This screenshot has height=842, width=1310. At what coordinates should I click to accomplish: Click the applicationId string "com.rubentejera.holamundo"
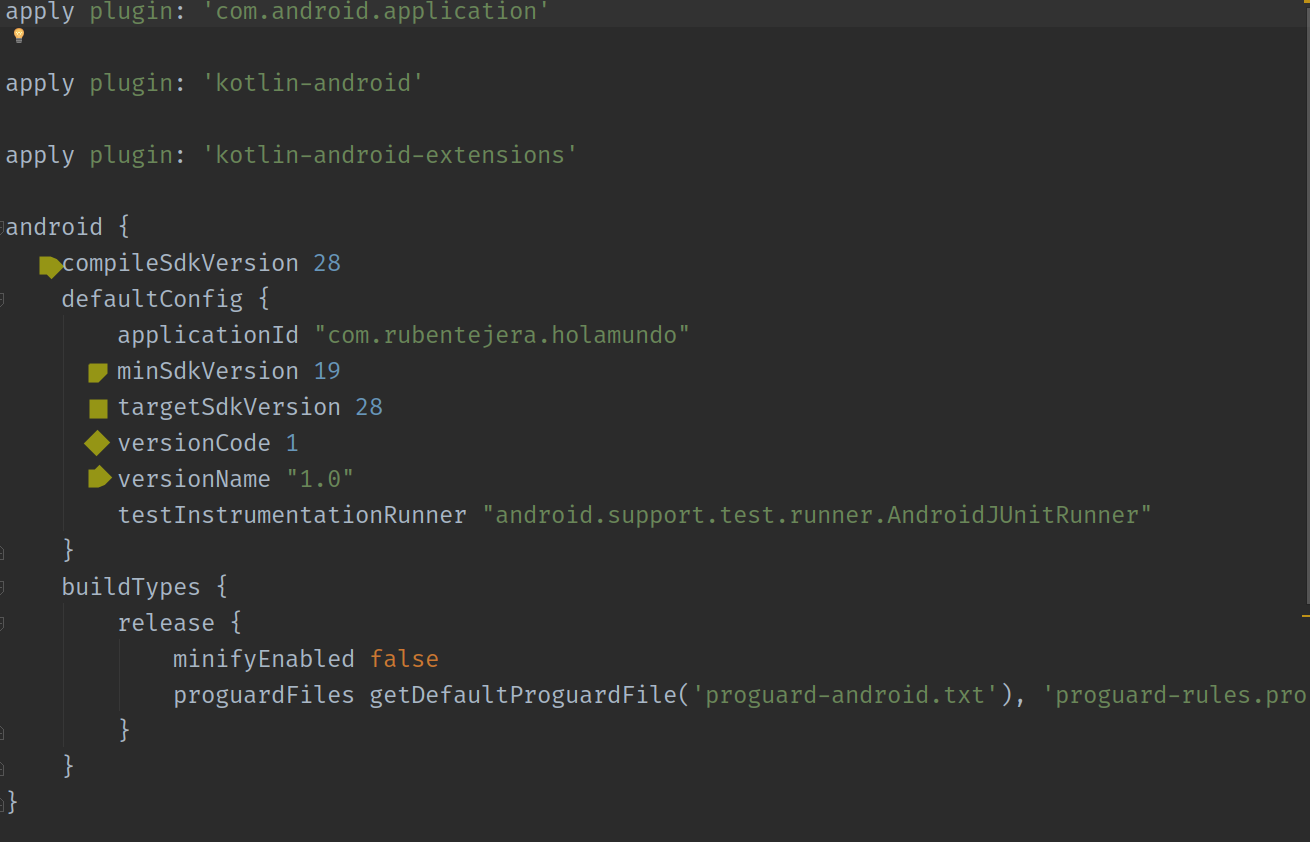point(502,335)
